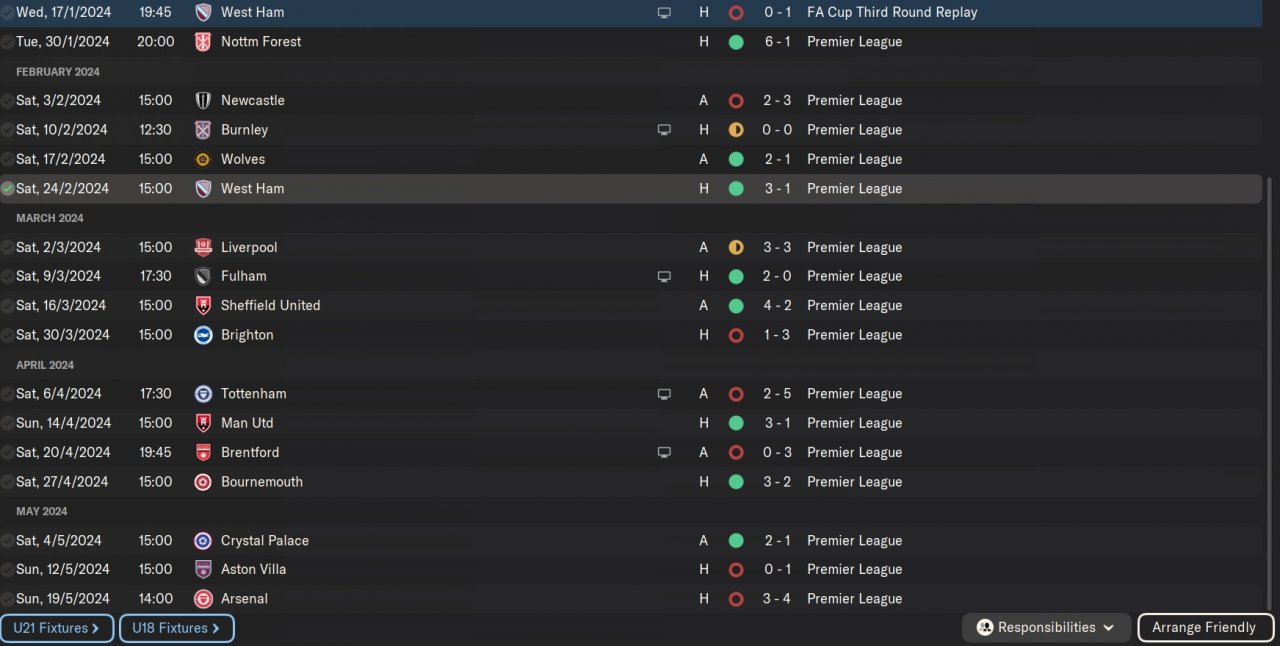Click the Wolves club badge

203,159
